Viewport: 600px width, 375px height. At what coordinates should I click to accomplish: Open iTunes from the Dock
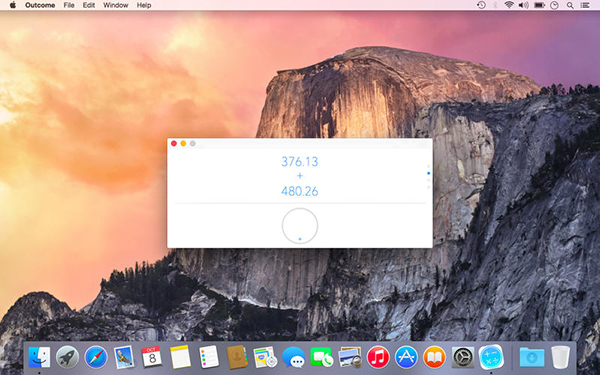pyautogui.click(x=378, y=357)
